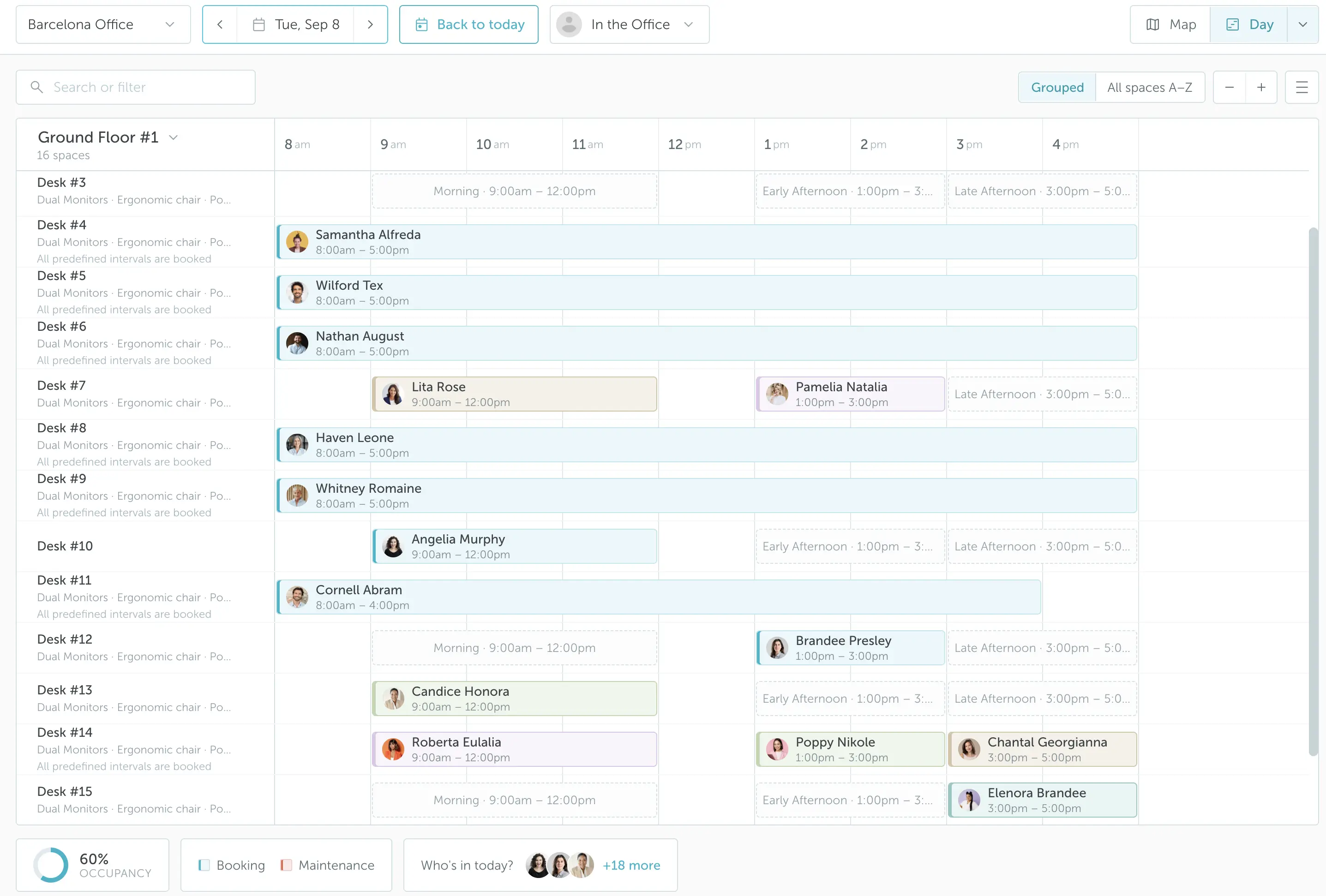Book Desk #15 Morning slot

click(514, 800)
